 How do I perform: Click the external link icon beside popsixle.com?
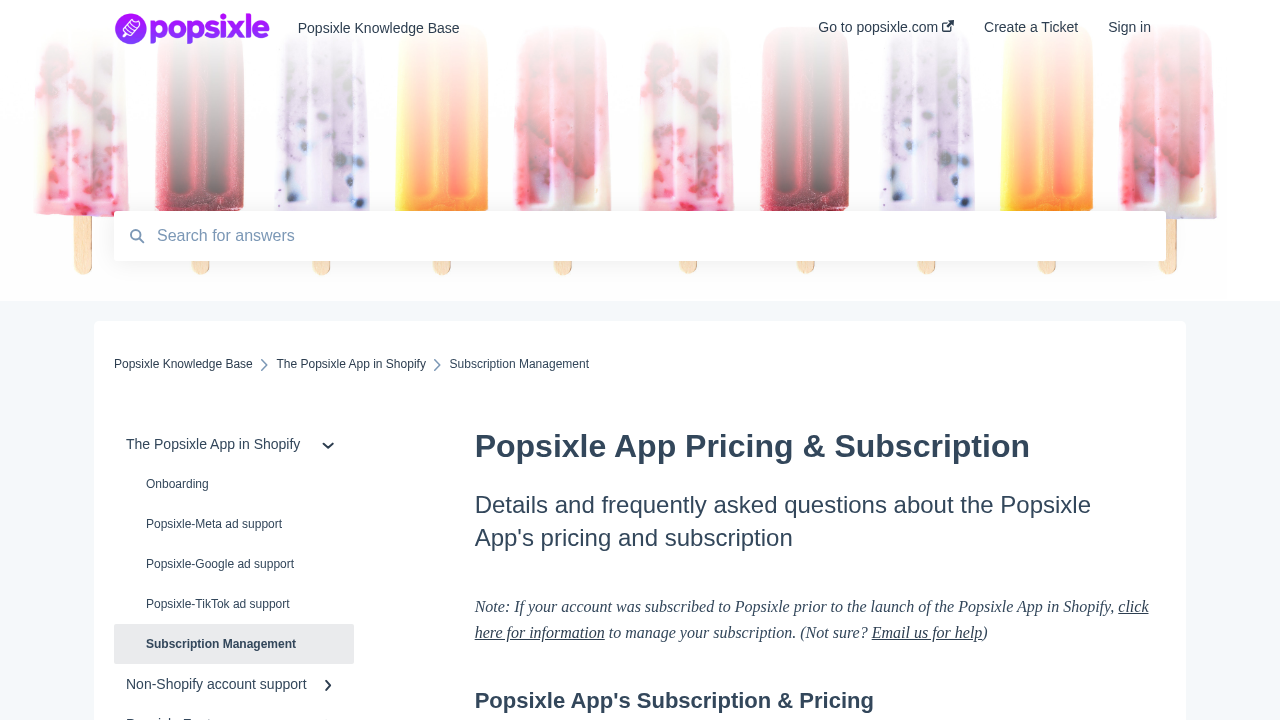tap(948, 26)
